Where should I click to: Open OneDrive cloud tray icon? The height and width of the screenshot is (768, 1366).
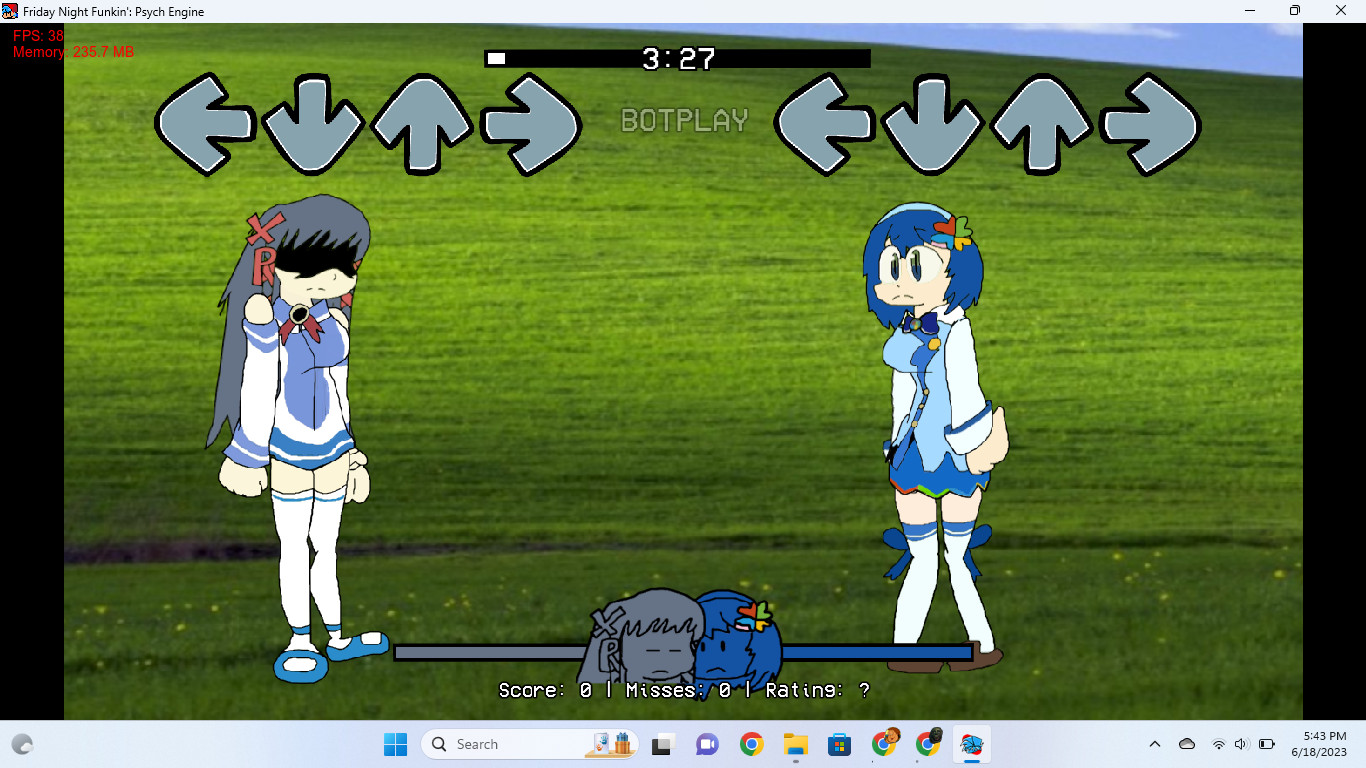[1187, 744]
